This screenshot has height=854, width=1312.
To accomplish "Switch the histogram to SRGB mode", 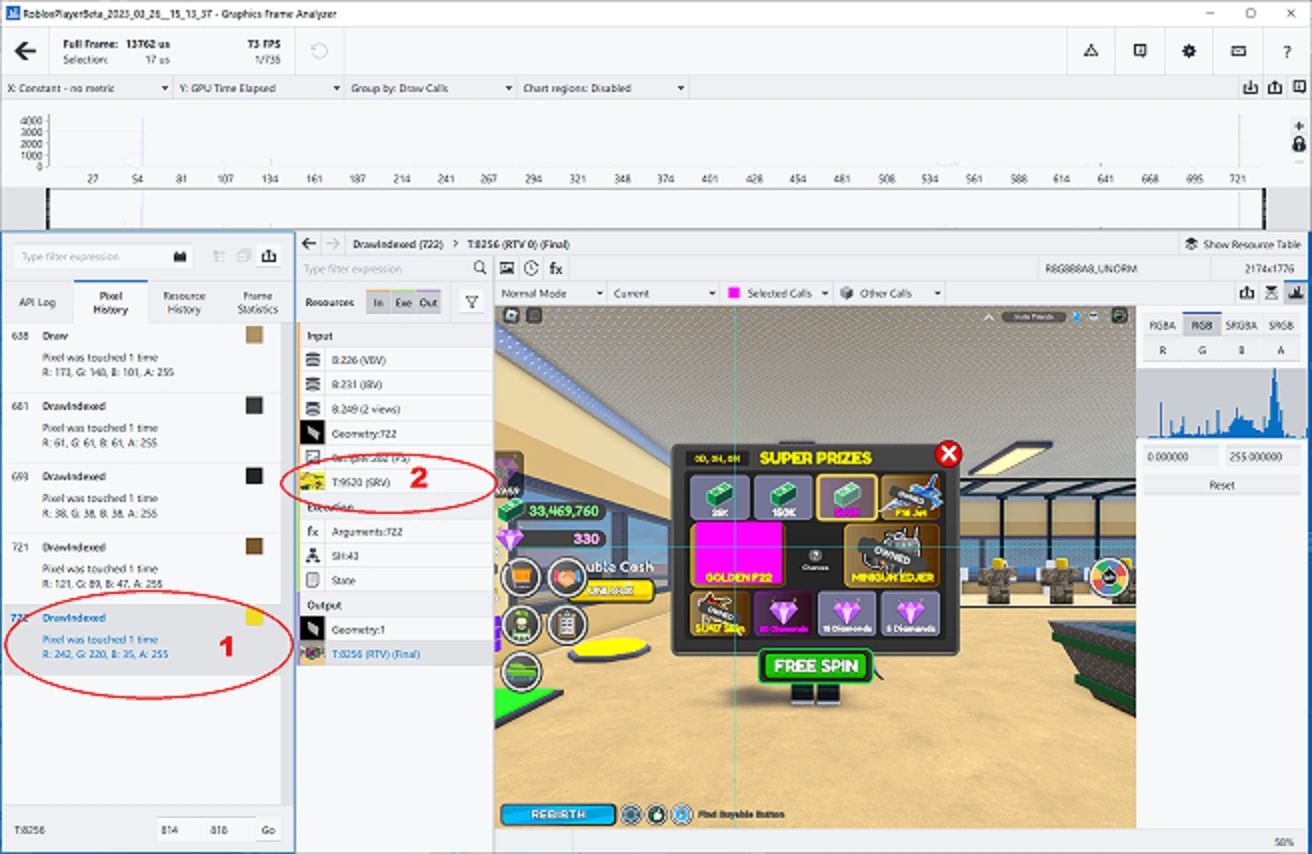I will coord(1281,325).
